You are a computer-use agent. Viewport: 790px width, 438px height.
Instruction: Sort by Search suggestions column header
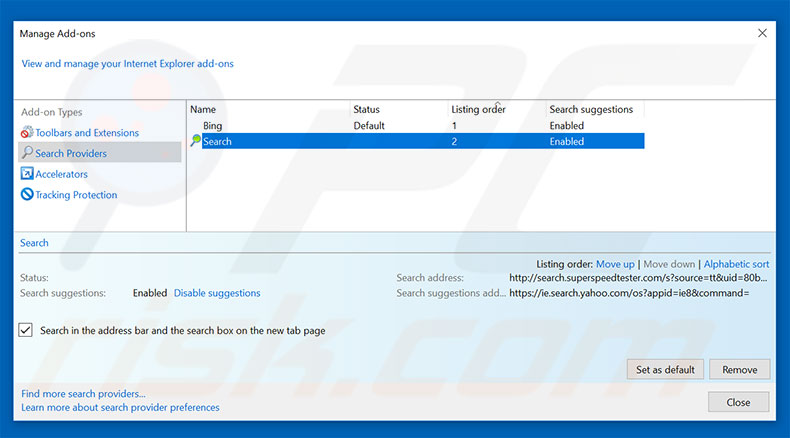point(591,109)
